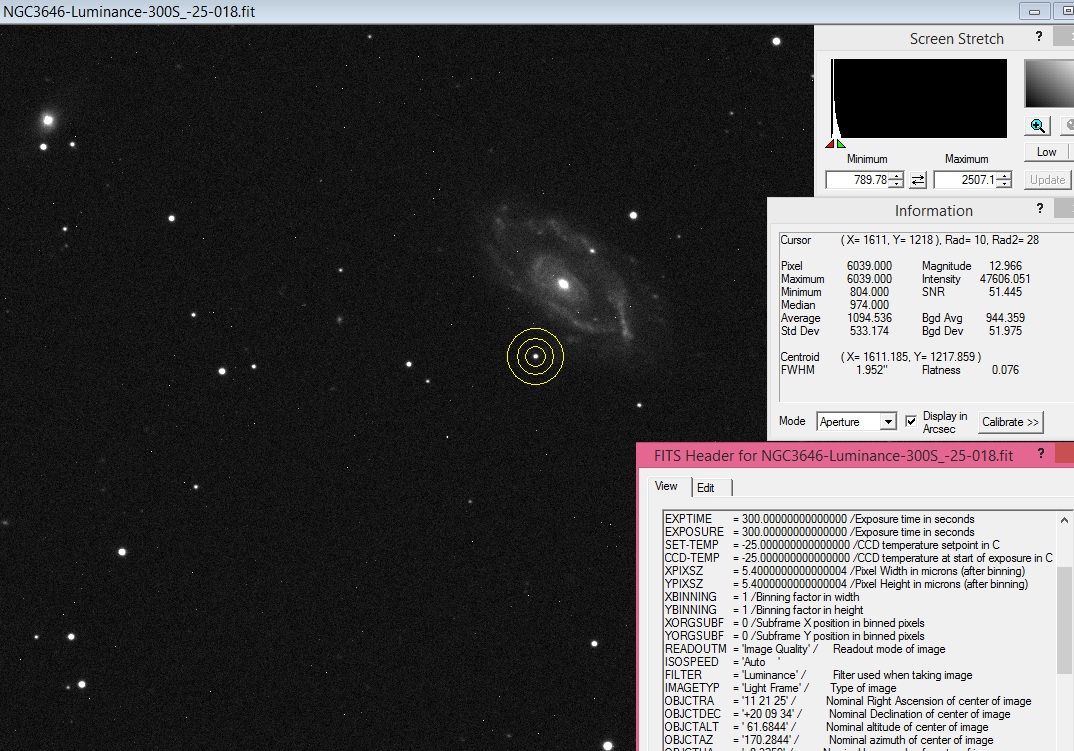Click the swap arrows icon between Minimum and Maximum
Viewport: 1074px width, 751px height.
(918, 180)
